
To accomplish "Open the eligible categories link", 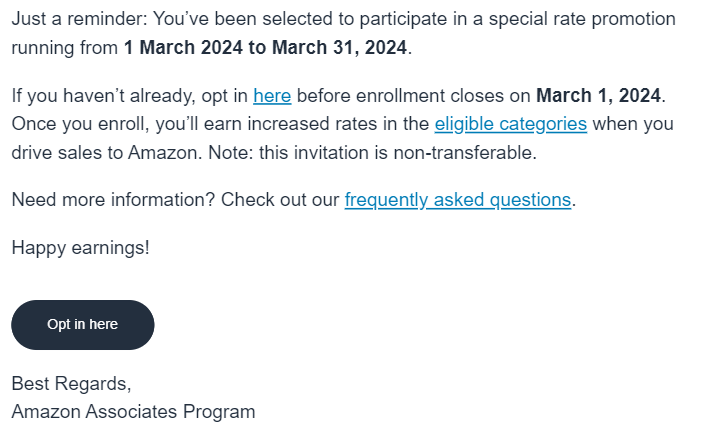I will click(511, 124).
